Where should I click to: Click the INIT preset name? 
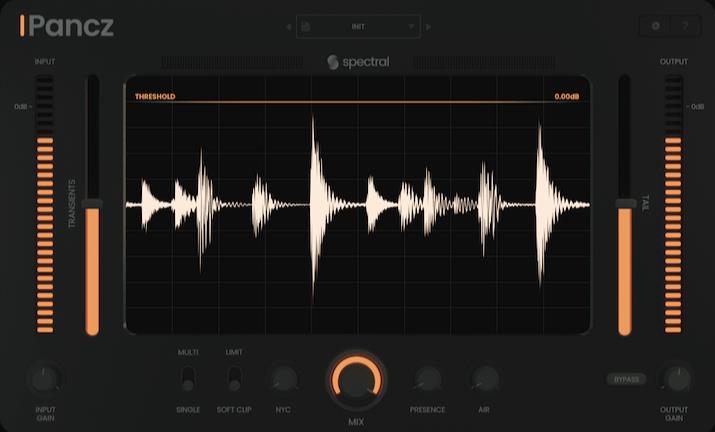[x=358, y=27]
